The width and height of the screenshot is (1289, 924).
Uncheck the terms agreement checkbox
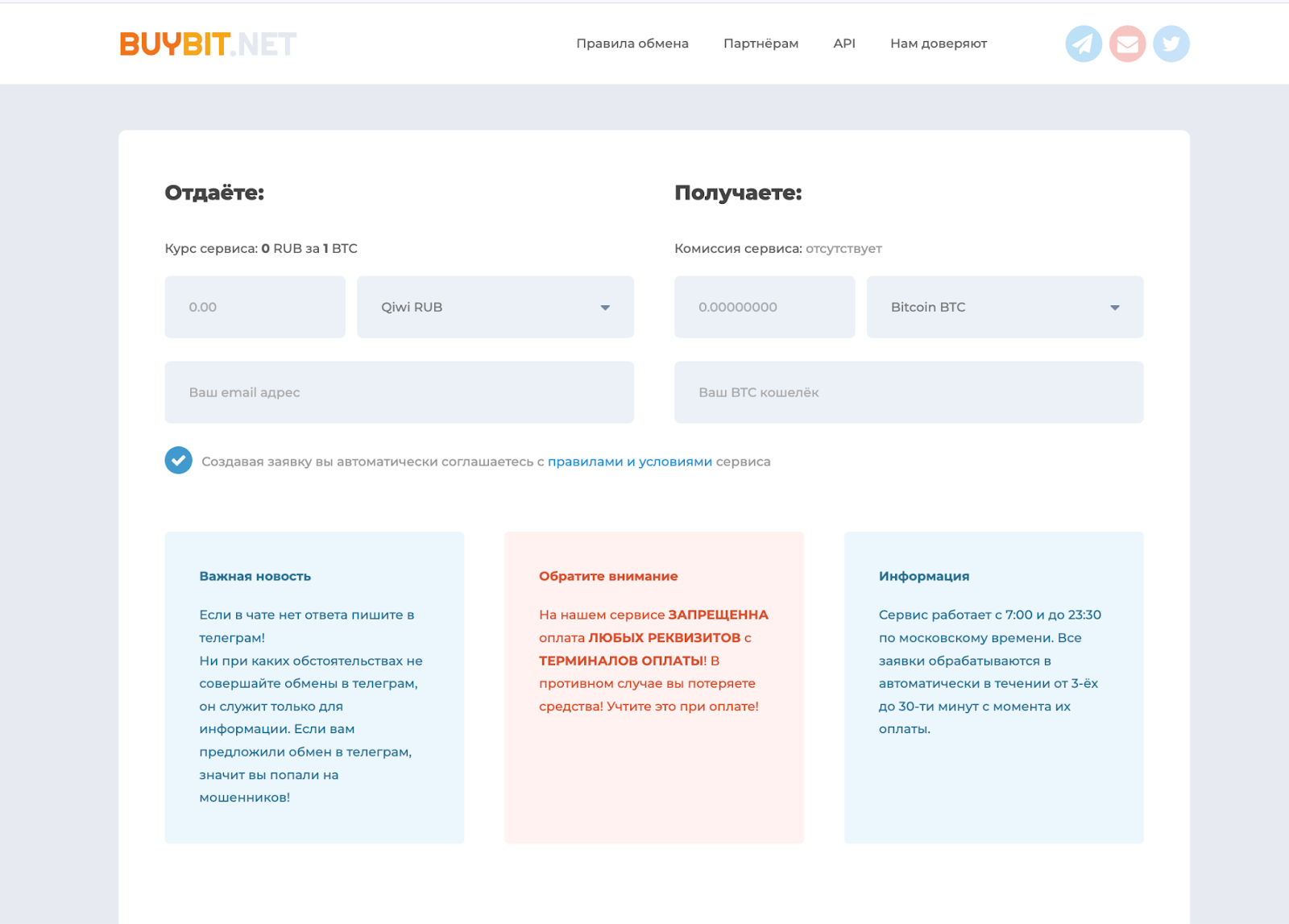tap(178, 461)
